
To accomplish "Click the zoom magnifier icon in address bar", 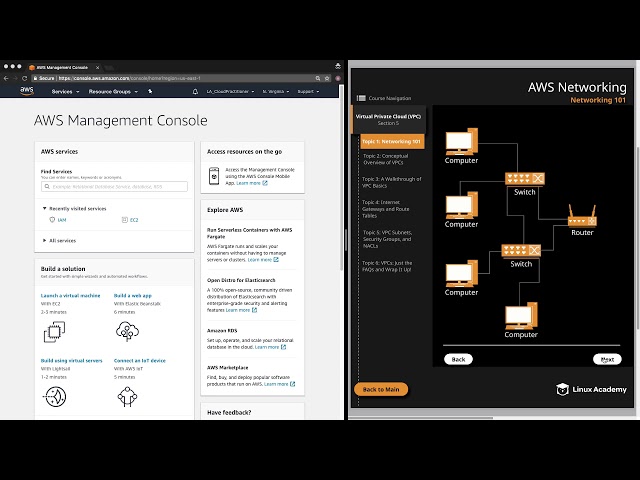I will tap(318, 78).
